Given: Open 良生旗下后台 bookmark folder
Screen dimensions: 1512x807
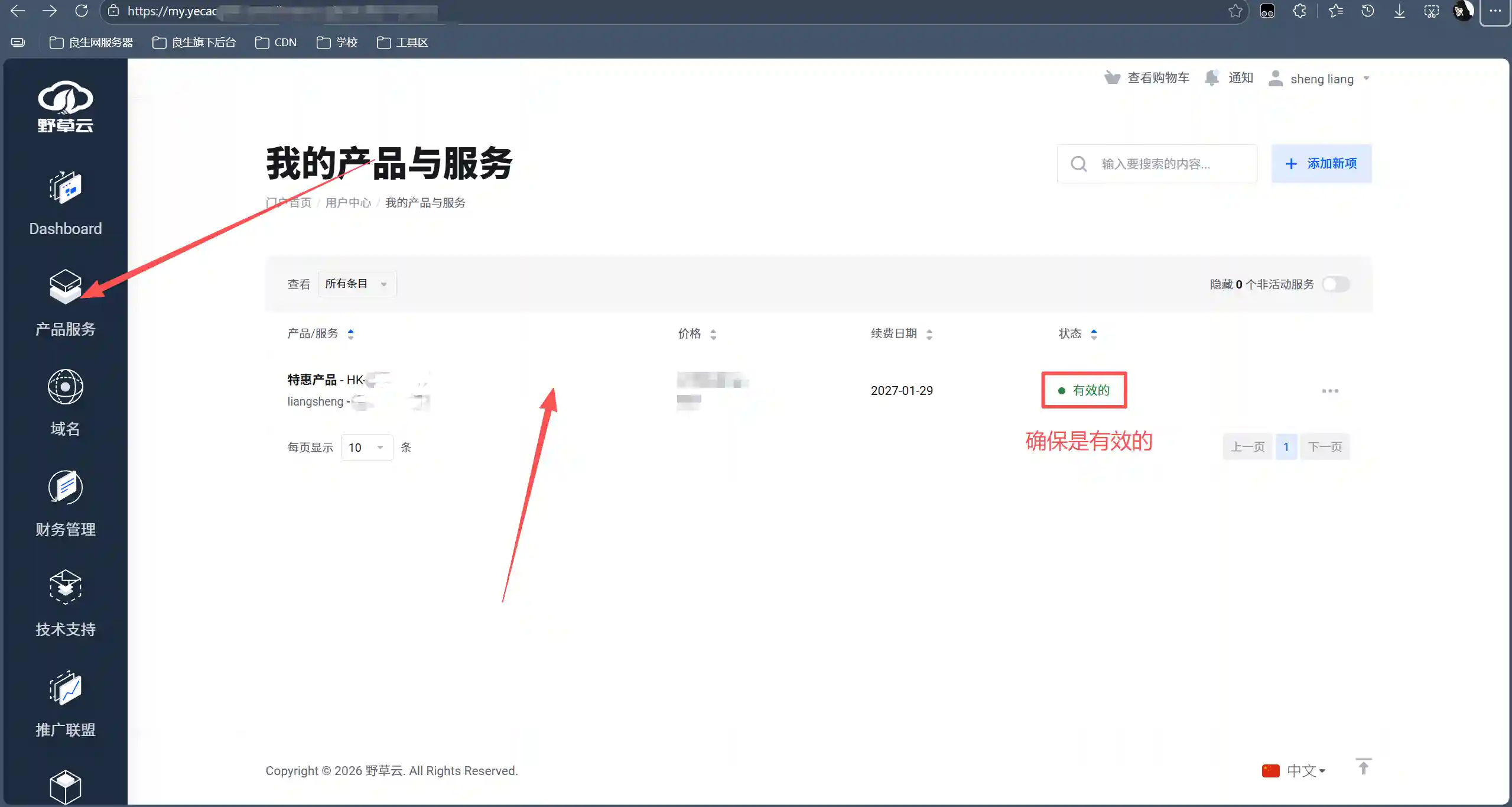Looking at the screenshot, I should pos(194,43).
